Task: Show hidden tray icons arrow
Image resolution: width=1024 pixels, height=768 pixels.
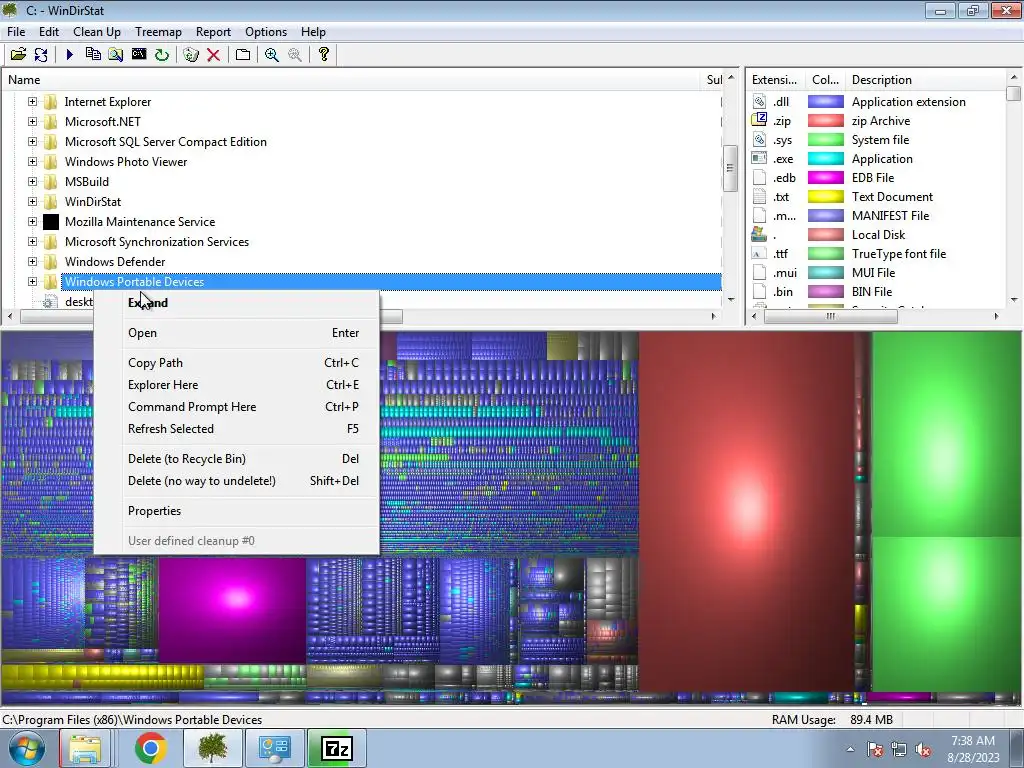Action: pos(850,750)
